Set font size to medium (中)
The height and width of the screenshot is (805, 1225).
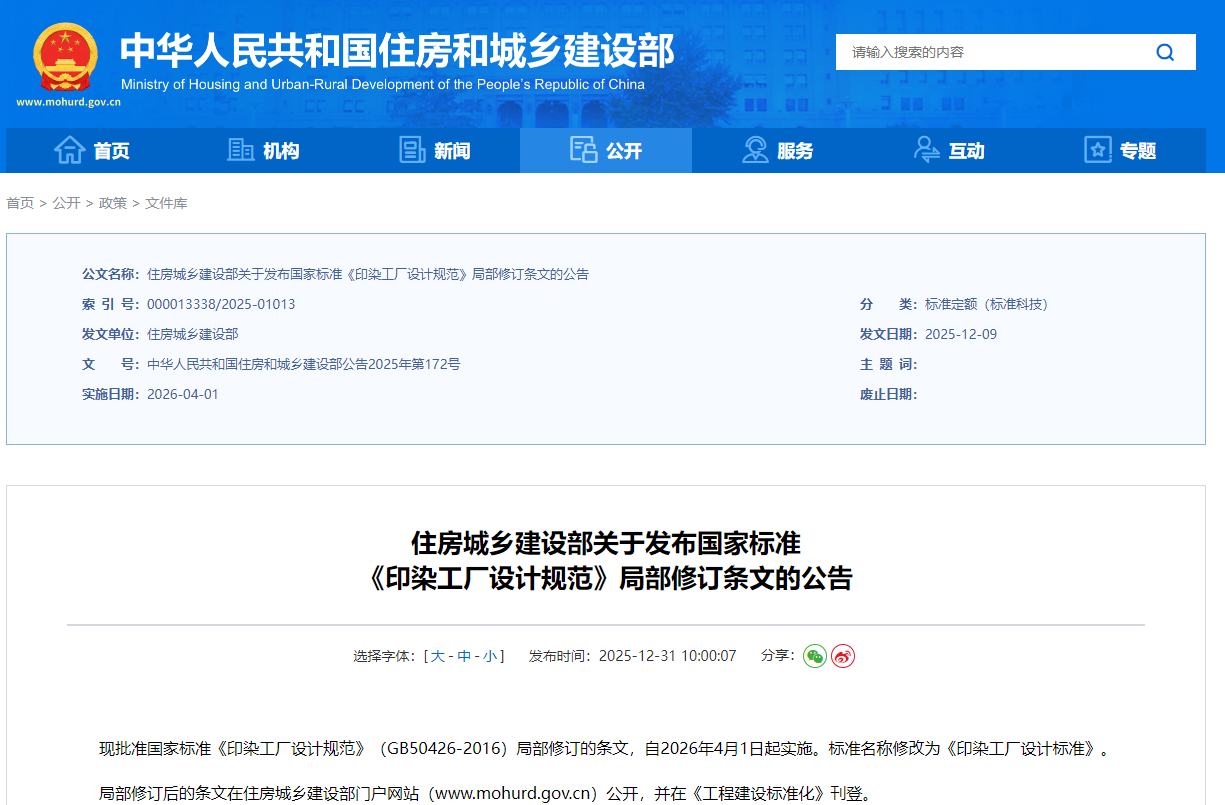[464, 657]
